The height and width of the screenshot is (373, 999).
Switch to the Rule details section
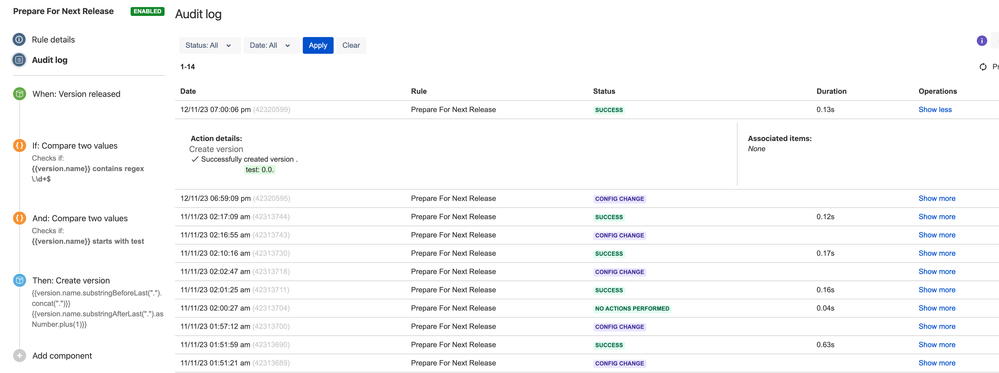54,40
